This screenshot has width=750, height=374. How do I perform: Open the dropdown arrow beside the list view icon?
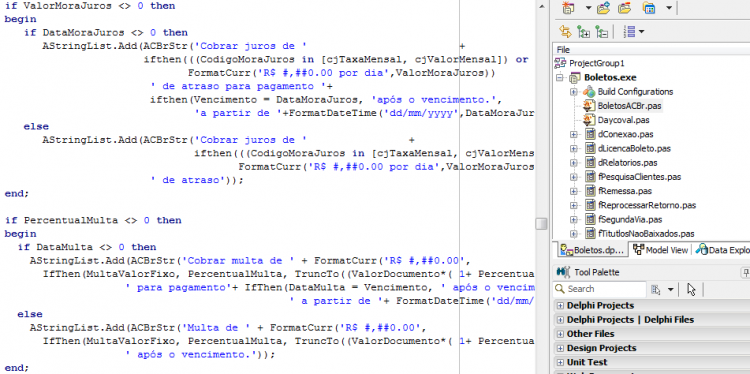click(x=641, y=32)
